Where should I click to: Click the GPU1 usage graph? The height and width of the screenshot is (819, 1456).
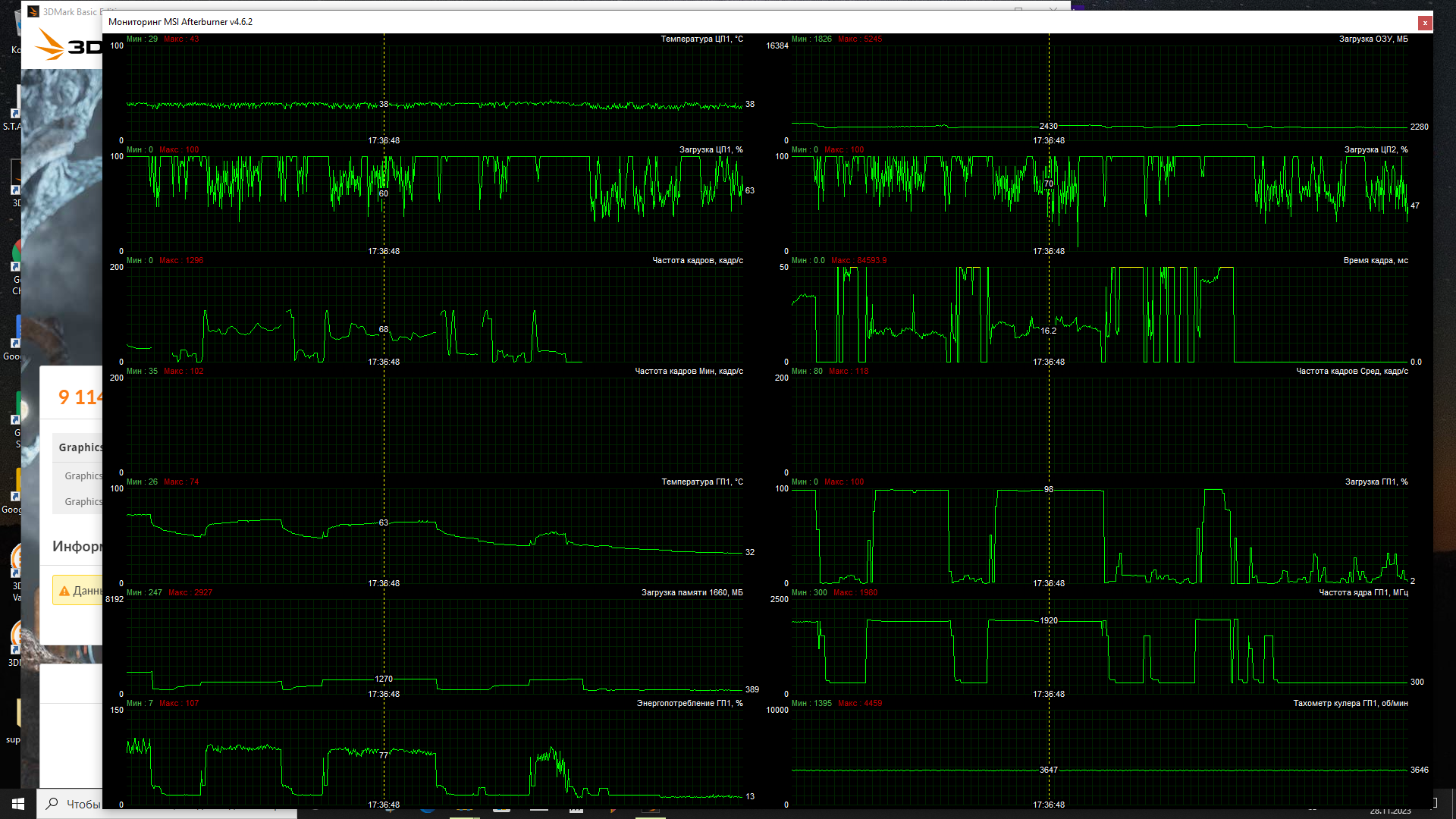tap(1100, 535)
